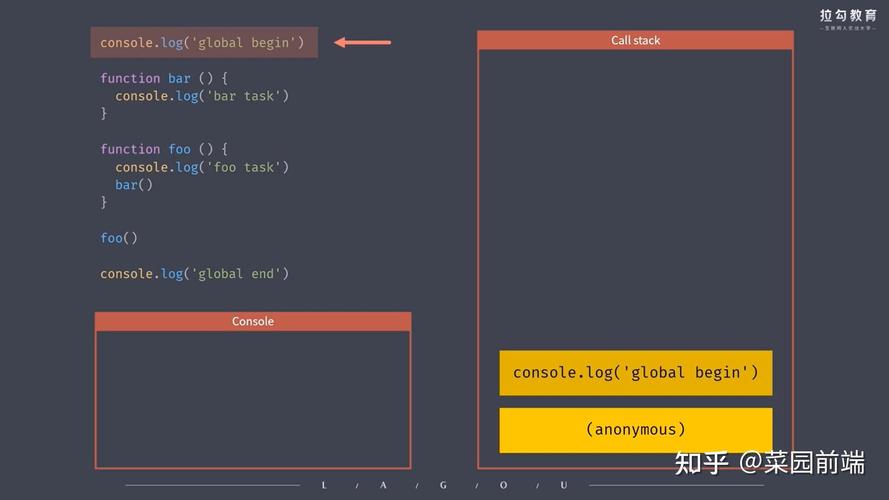
Task: Click the Zhihu watermark text
Action: [769, 463]
